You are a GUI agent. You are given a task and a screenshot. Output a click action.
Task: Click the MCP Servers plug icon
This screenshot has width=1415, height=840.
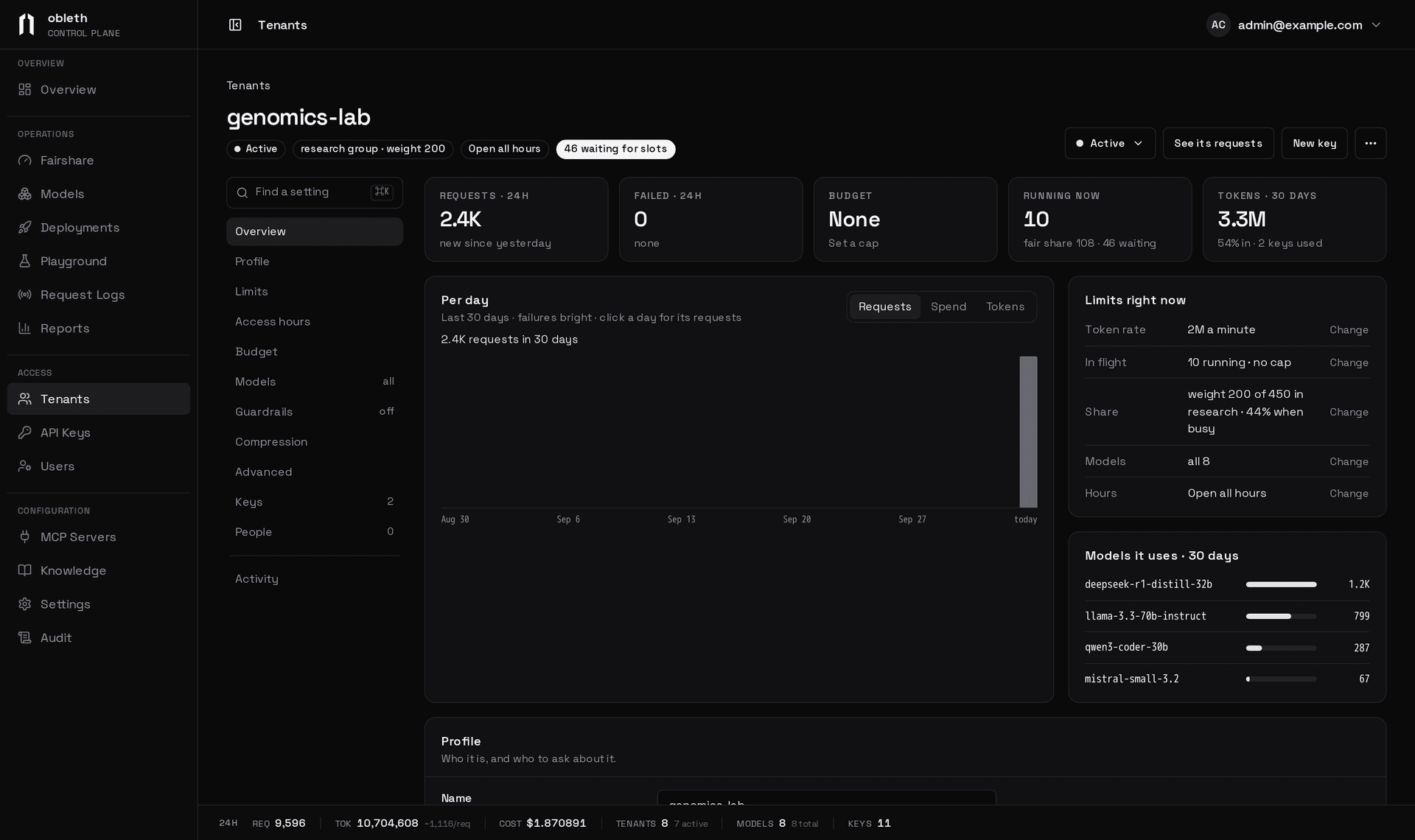pos(25,536)
